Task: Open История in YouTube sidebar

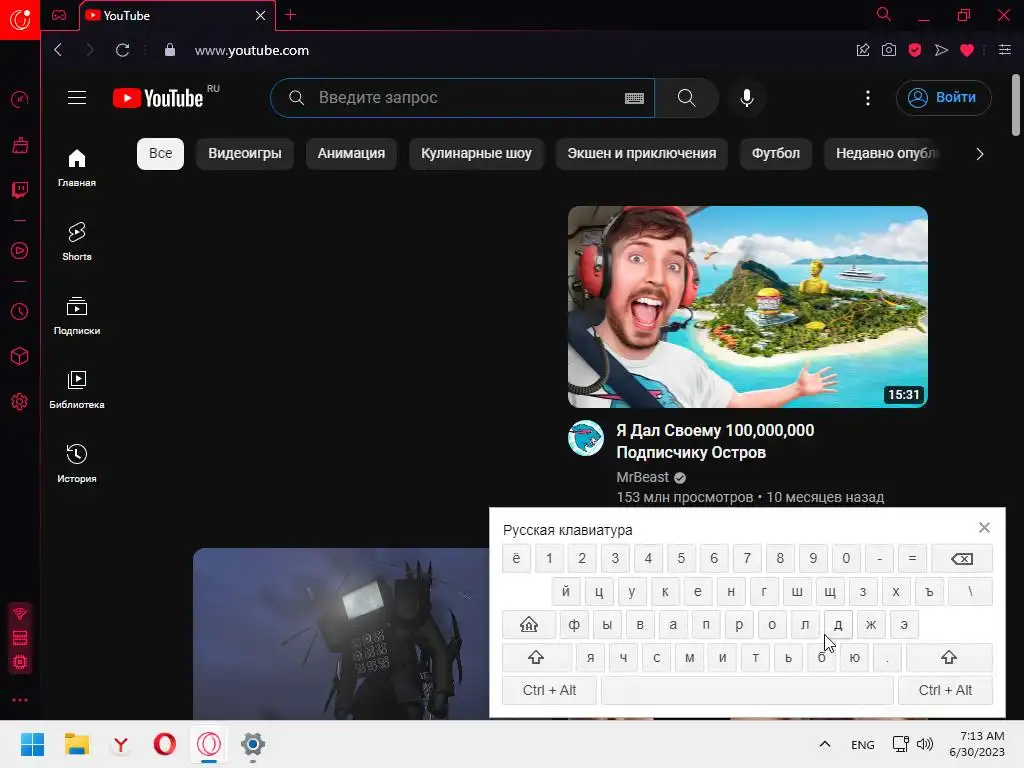Action: pyautogui.click(x=77, y=464)
